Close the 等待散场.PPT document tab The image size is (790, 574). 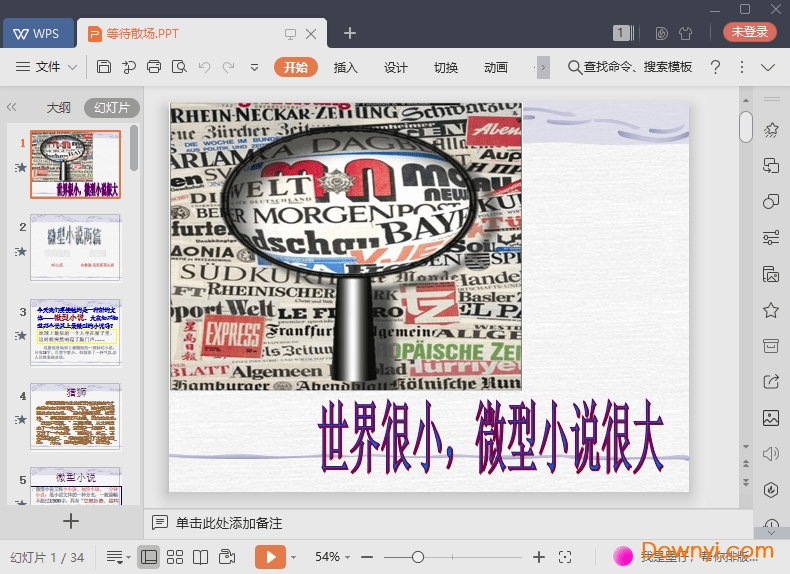coord(311,34)
